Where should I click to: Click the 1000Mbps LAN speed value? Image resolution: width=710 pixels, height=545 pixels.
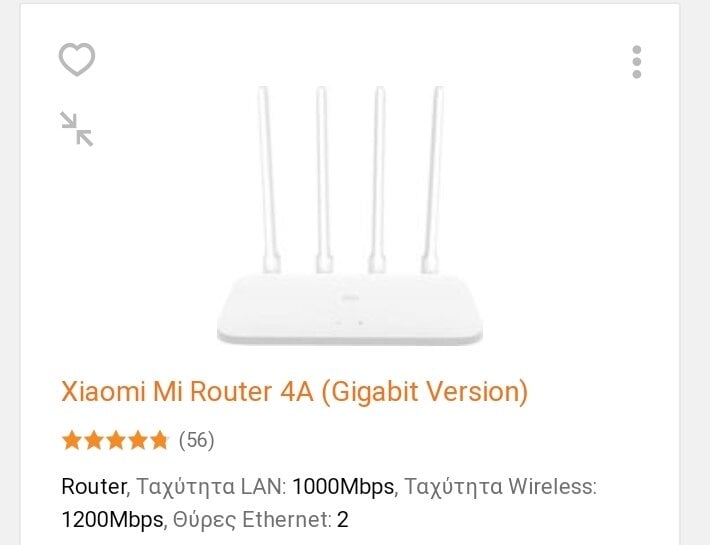click(x=343, y=487)
